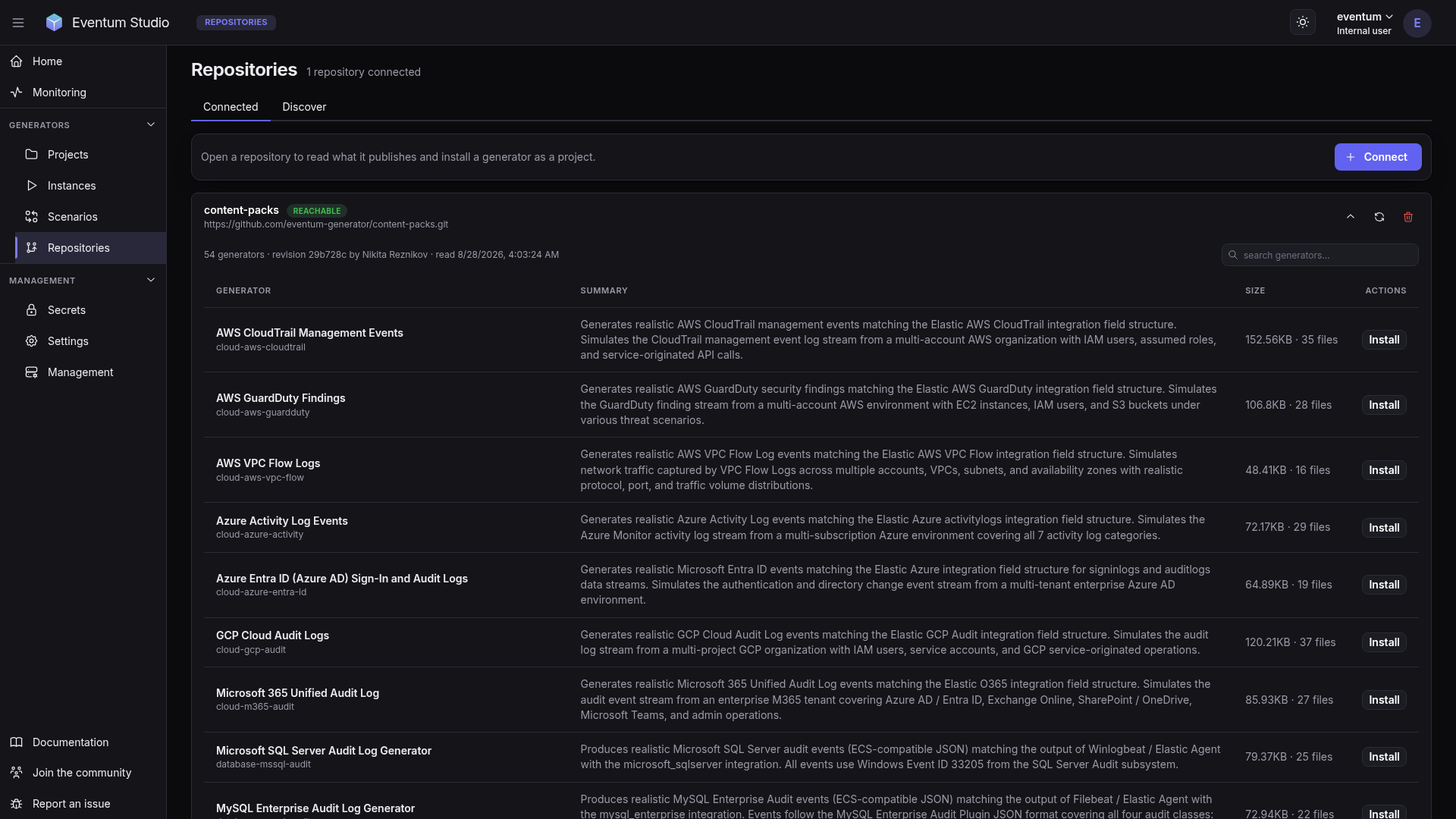The width and height of the screenshot is (1456, 819).
Task: Toggle the sidebar hamburger menu
Action: [x=18, y=23]
